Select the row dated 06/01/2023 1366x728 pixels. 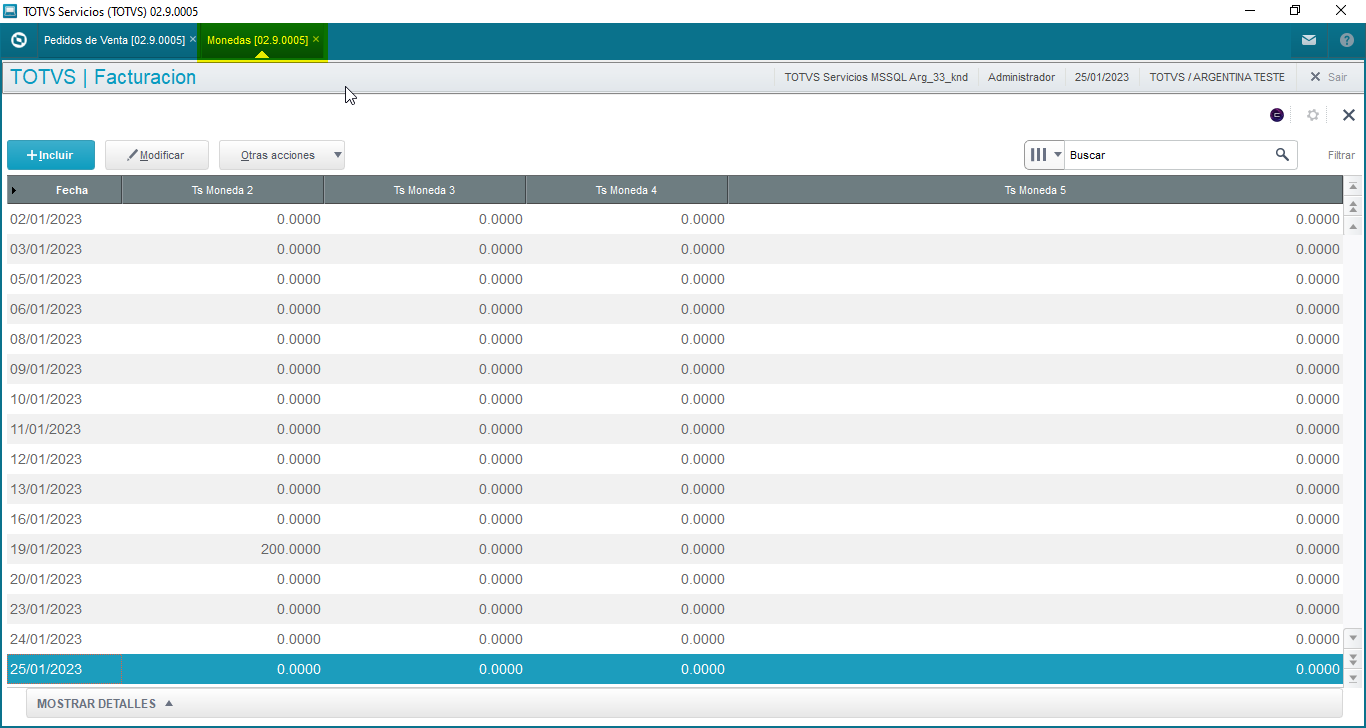click(675, 309)
